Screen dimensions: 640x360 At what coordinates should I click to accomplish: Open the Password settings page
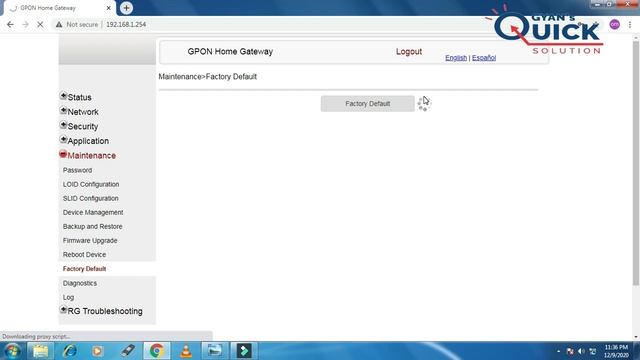pyautogui.click(x=77, y=170)
